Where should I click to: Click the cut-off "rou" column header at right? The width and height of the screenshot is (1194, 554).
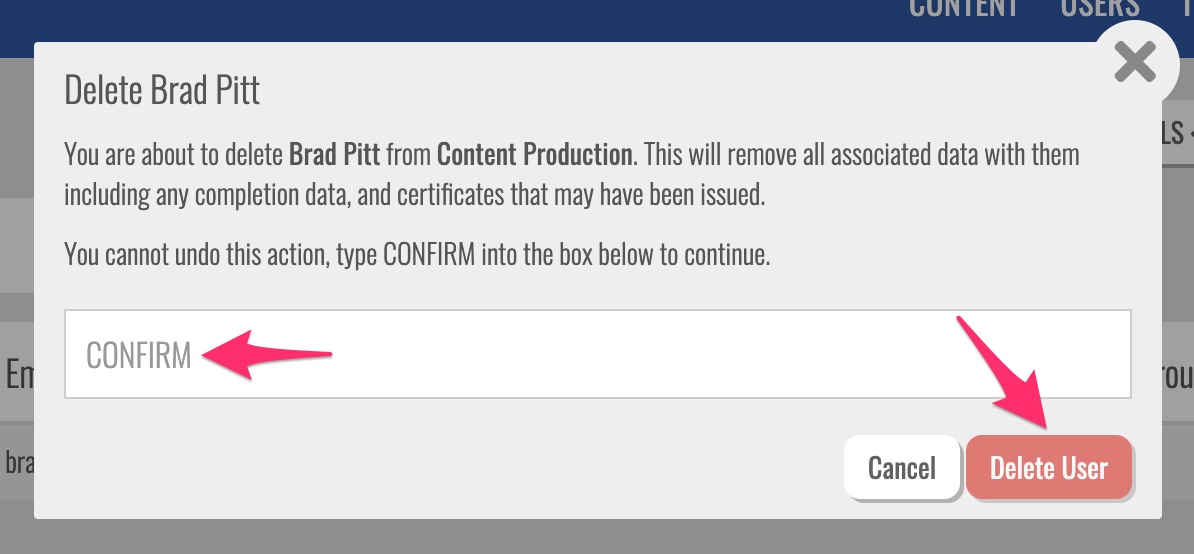(x=1177, y=374)
